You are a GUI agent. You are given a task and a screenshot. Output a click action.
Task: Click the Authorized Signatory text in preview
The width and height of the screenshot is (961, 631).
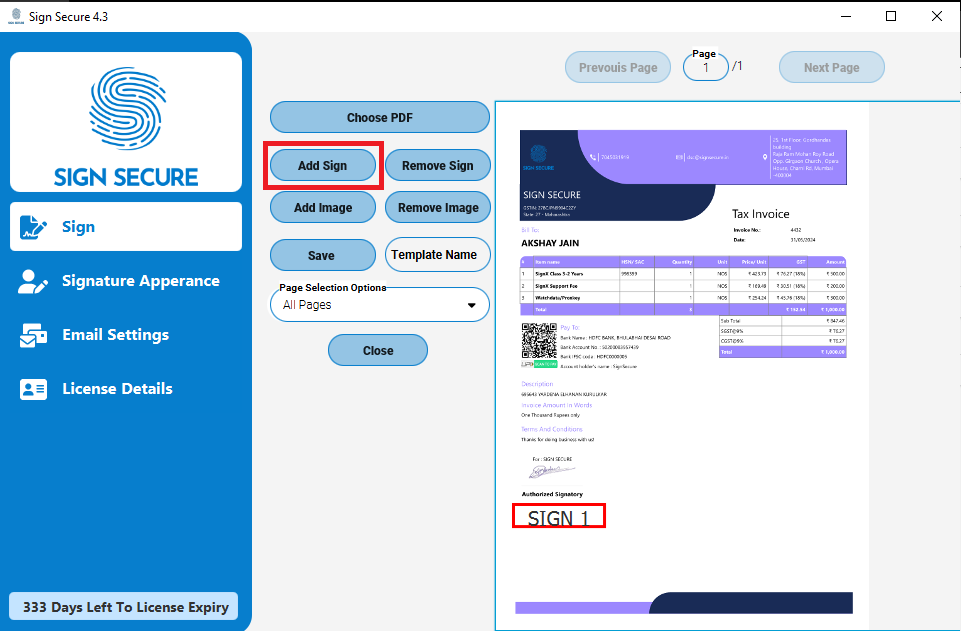coord(552,494)
